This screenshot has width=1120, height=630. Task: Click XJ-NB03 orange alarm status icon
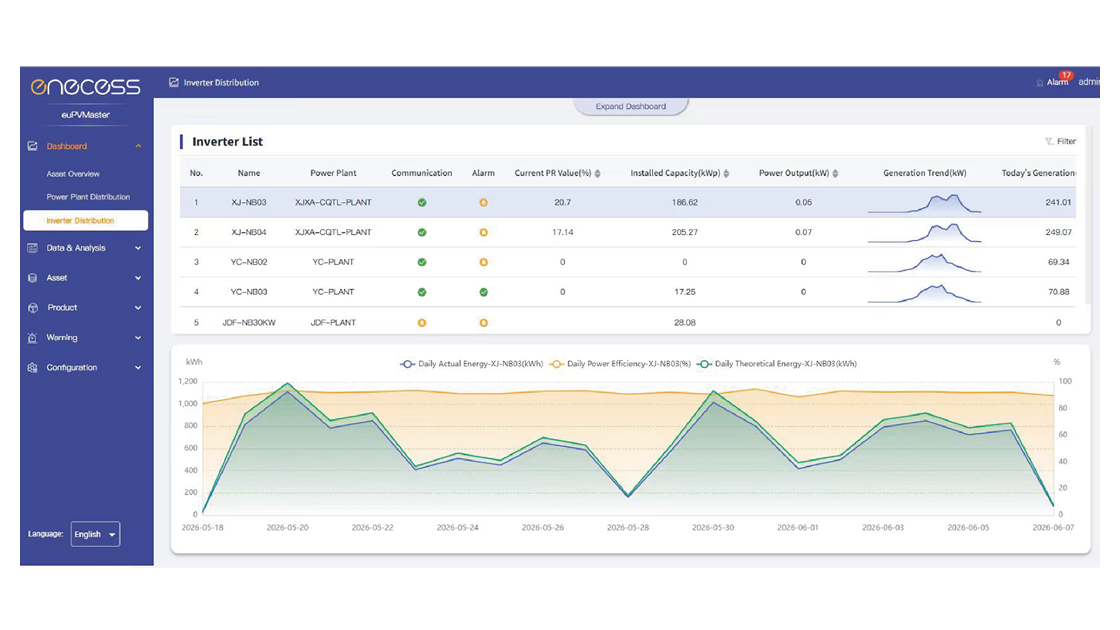[x=484, y=203]
